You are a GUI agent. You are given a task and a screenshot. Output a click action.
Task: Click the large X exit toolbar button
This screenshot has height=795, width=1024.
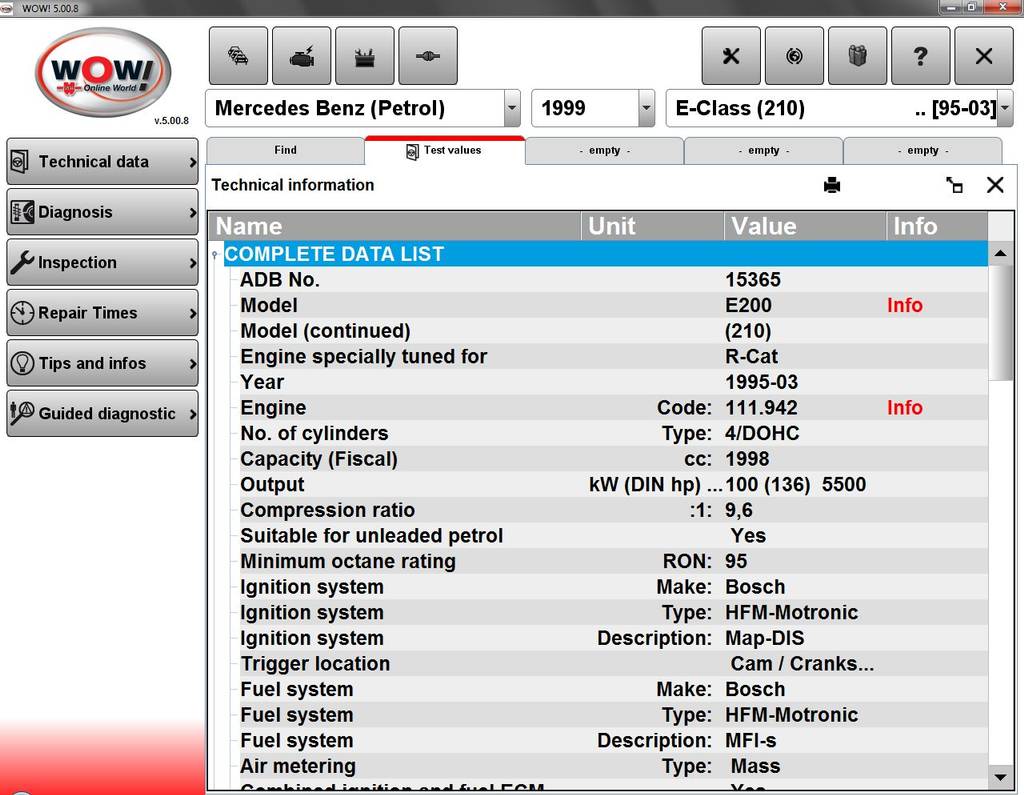[x=984, y=56]
